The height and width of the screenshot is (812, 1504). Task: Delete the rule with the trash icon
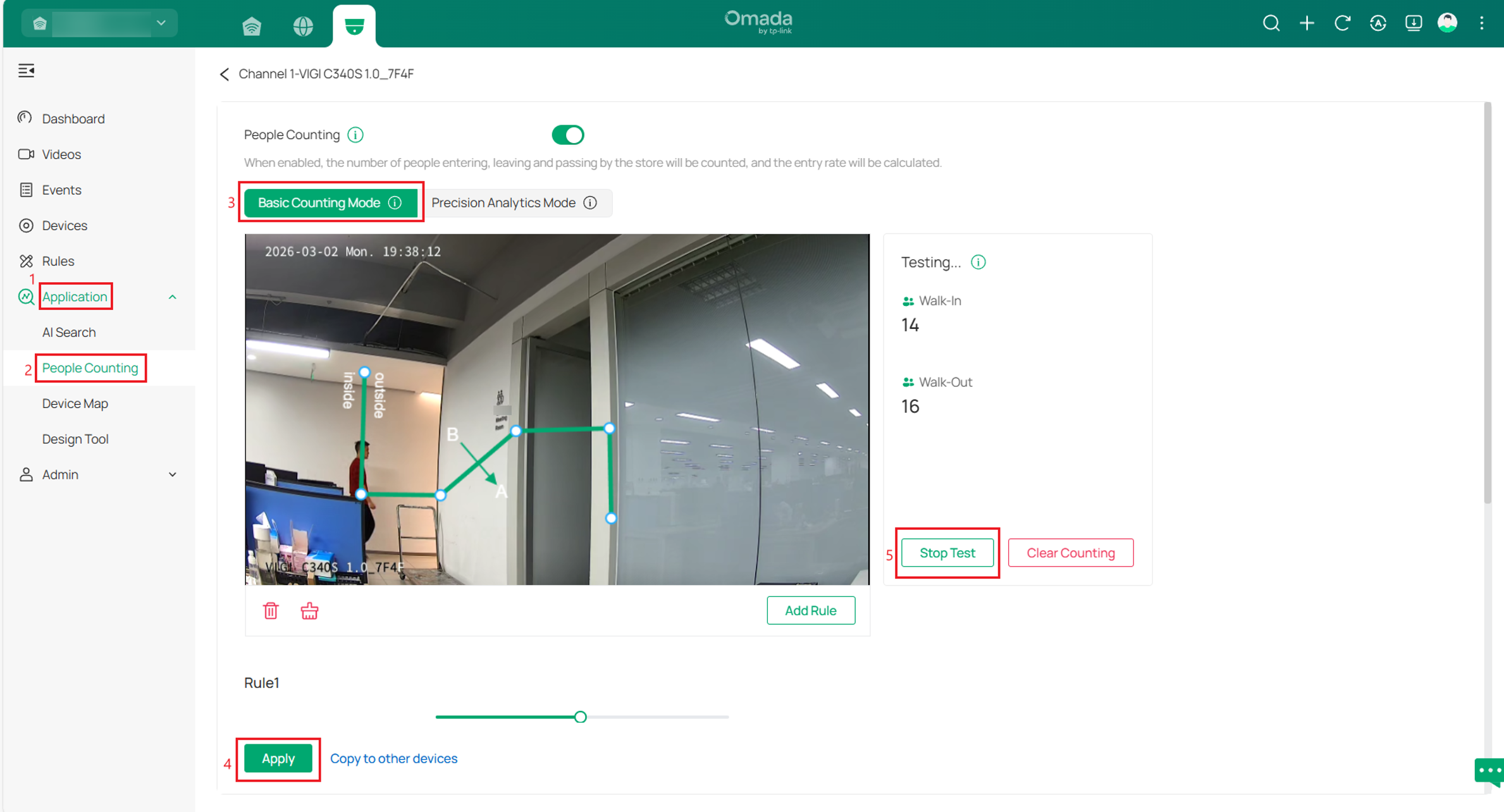pos(271,610)
